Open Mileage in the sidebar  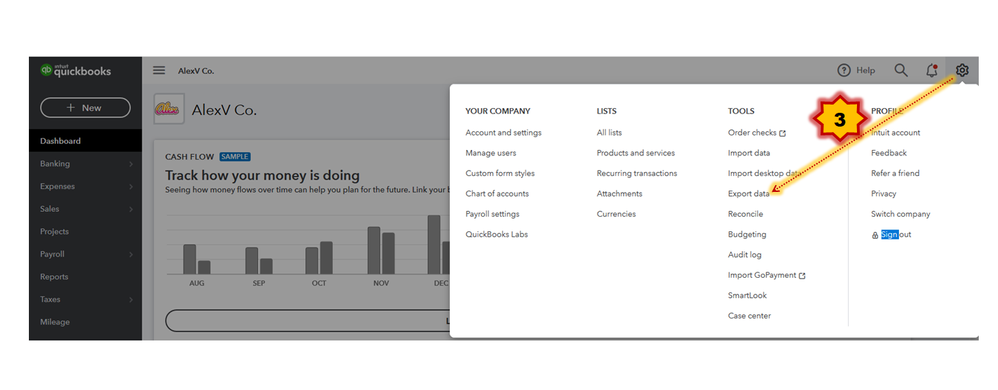point(55,322)
